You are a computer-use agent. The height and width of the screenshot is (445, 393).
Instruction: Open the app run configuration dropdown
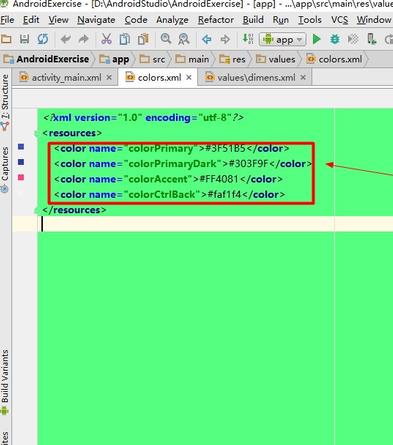(x=282, y=40)
